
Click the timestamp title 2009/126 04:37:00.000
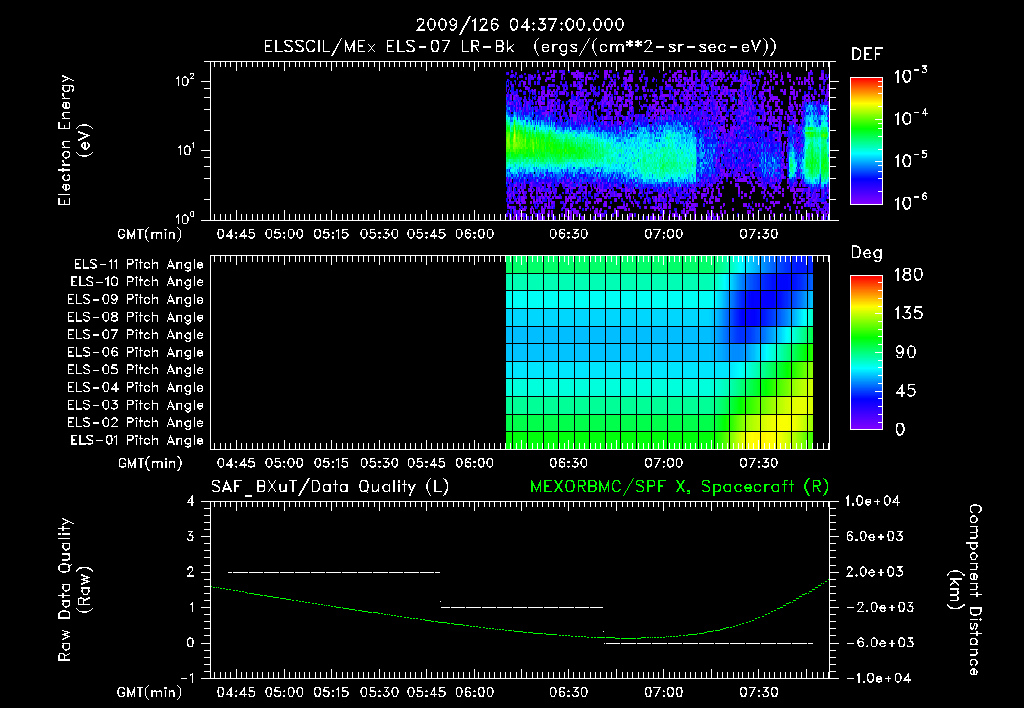(x=520, y=25)
